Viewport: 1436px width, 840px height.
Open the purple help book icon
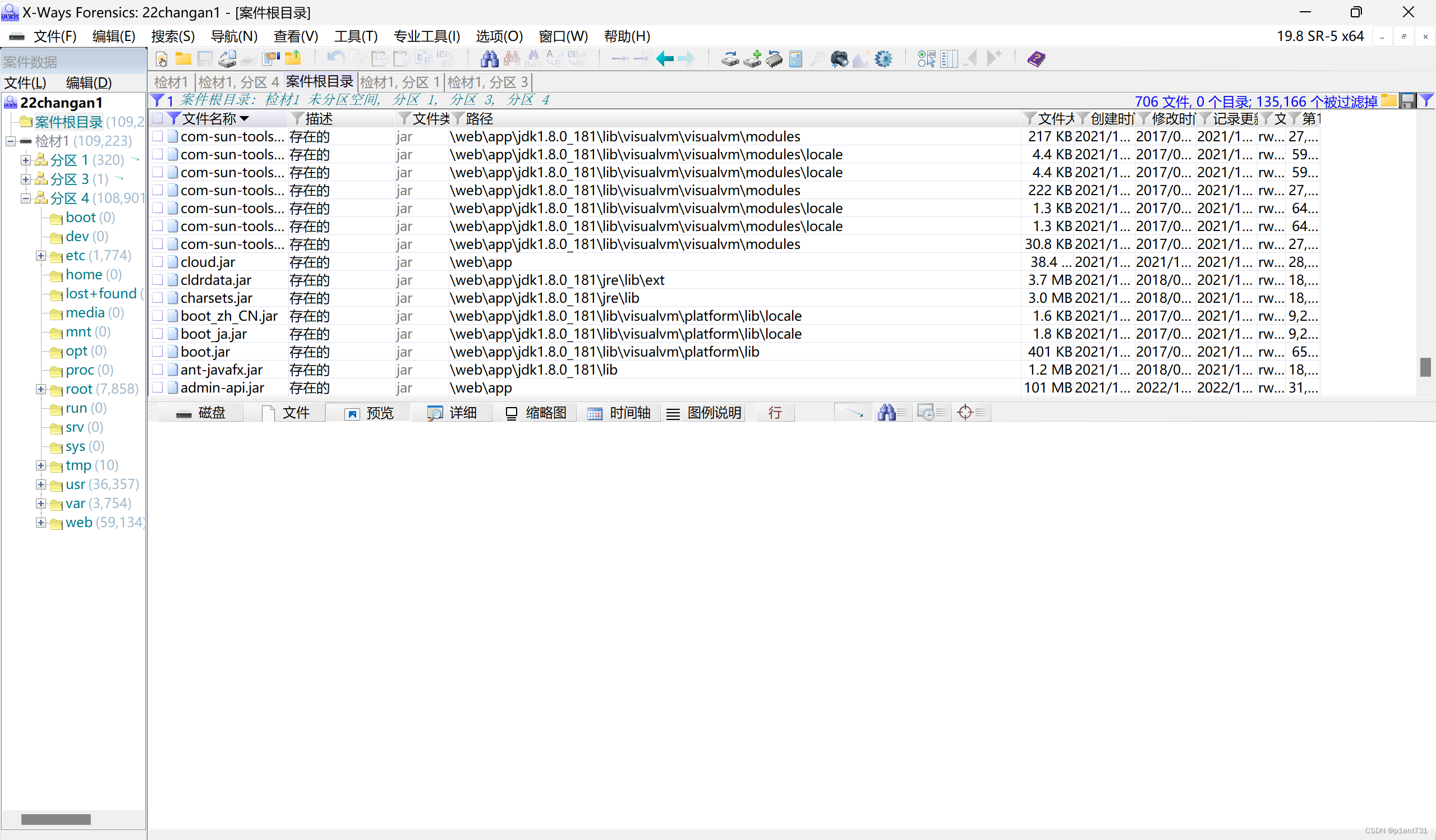click(1036, 59)
